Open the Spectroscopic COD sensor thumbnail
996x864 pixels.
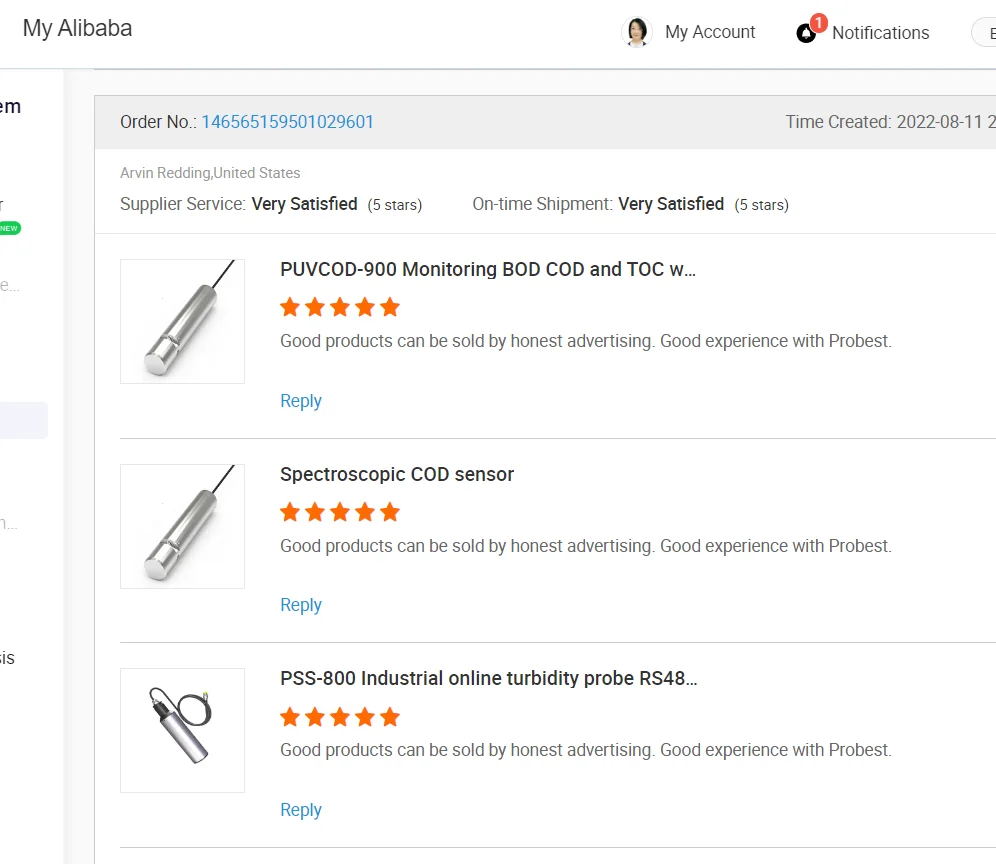182,526
